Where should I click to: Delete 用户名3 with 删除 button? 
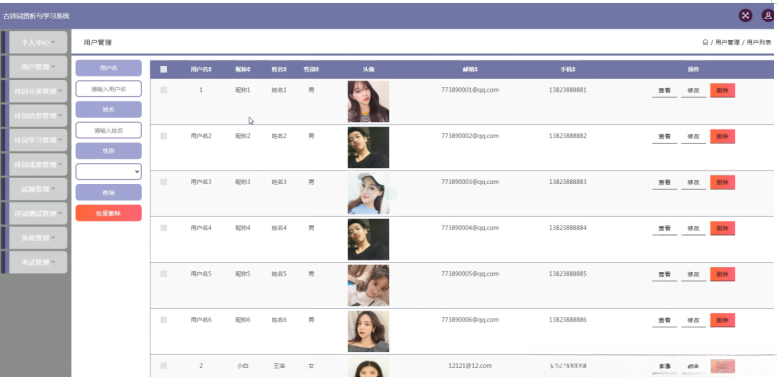(722, 182)
